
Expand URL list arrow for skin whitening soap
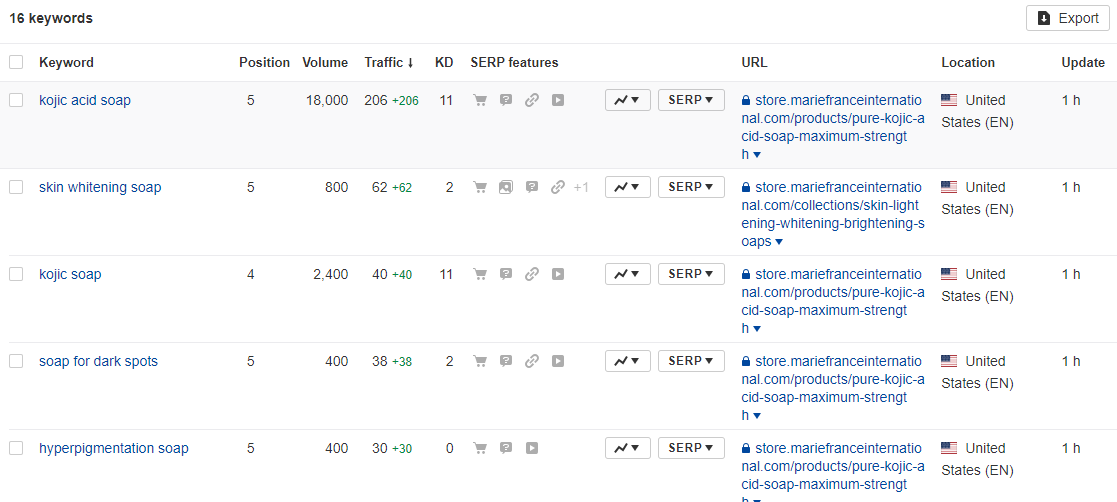pos(779,242)
